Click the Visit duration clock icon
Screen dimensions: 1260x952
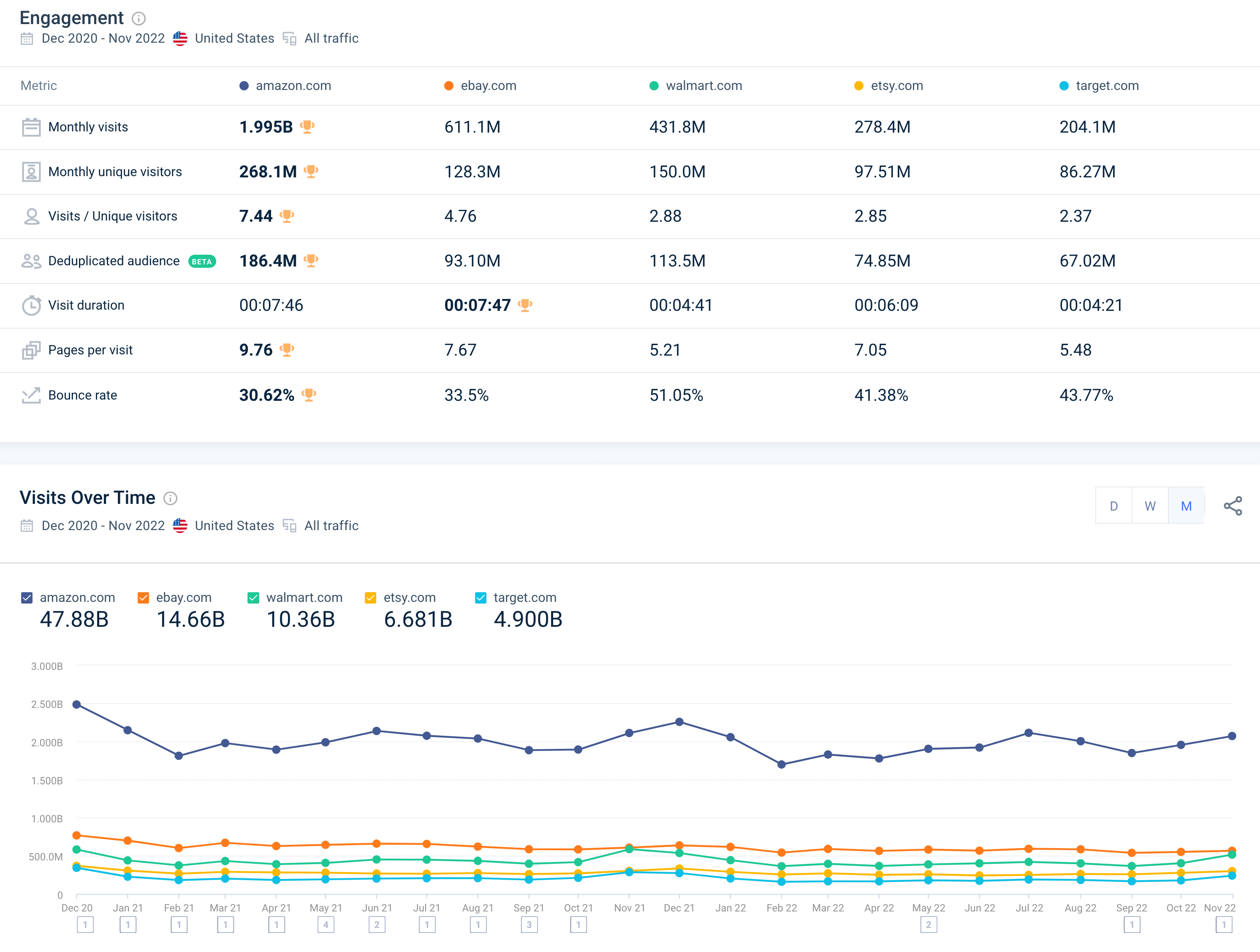pyautogui.click(x=31, y=305)
